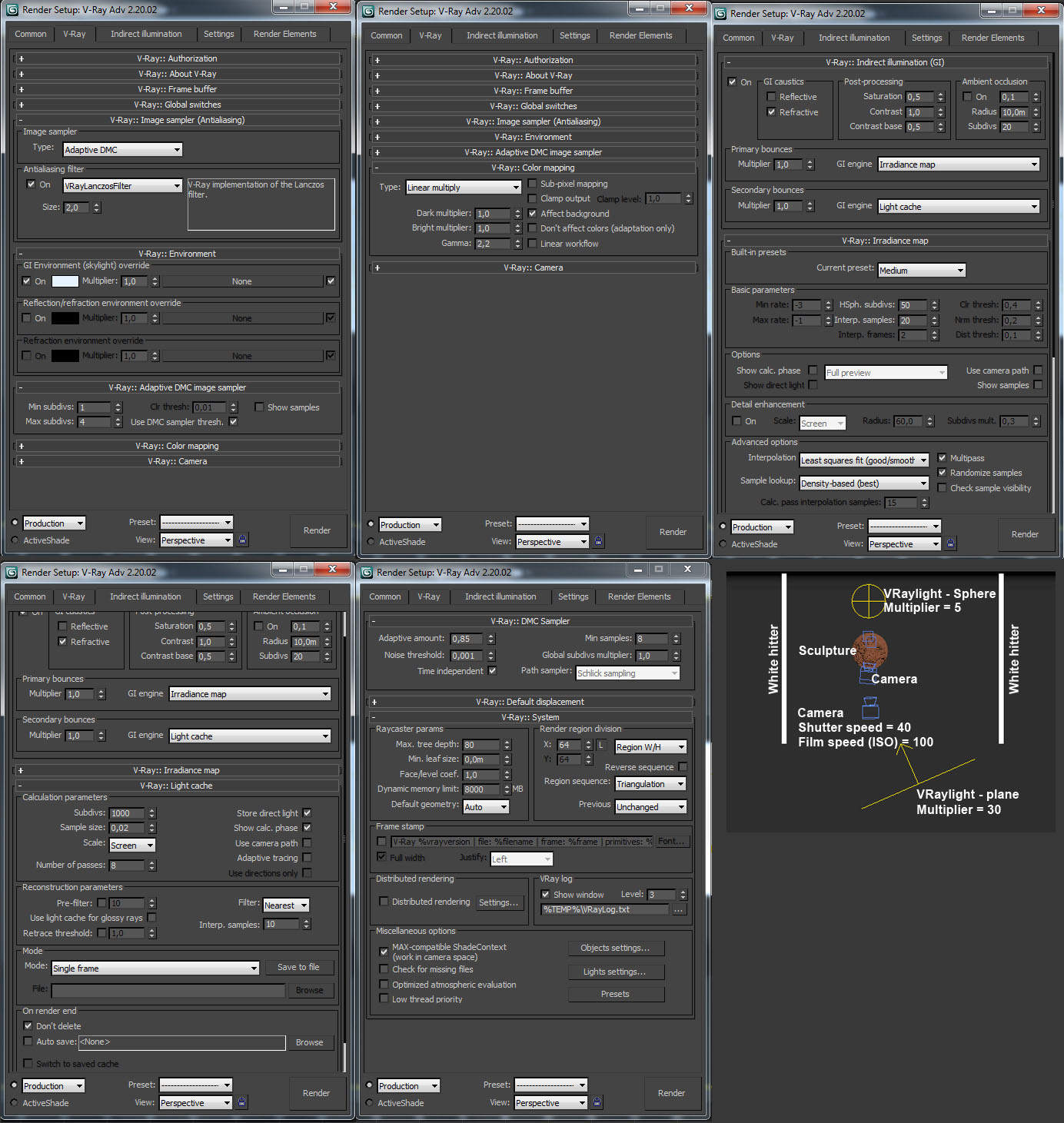Collapse the V-Ray:: DMC Sampler rollout
The width and height of the screenshot is (1064, 1123).
[x=530, y=621]
